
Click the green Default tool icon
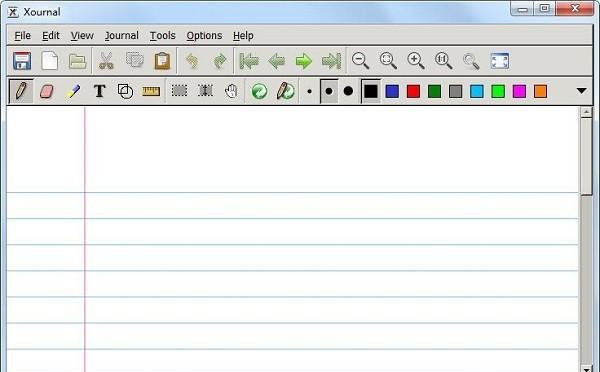259,91
